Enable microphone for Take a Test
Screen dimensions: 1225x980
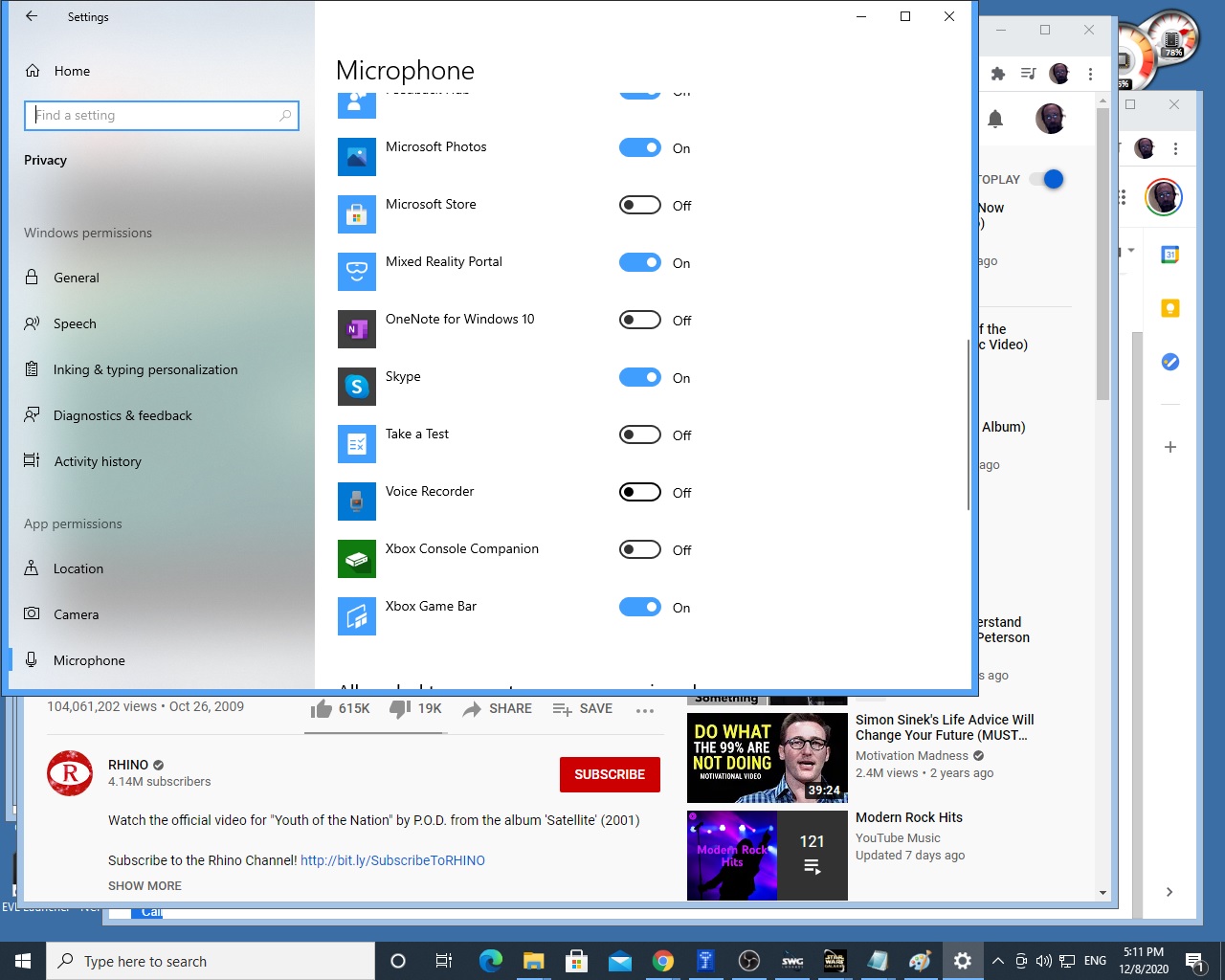pyautogui.click(x=640, y=434)
